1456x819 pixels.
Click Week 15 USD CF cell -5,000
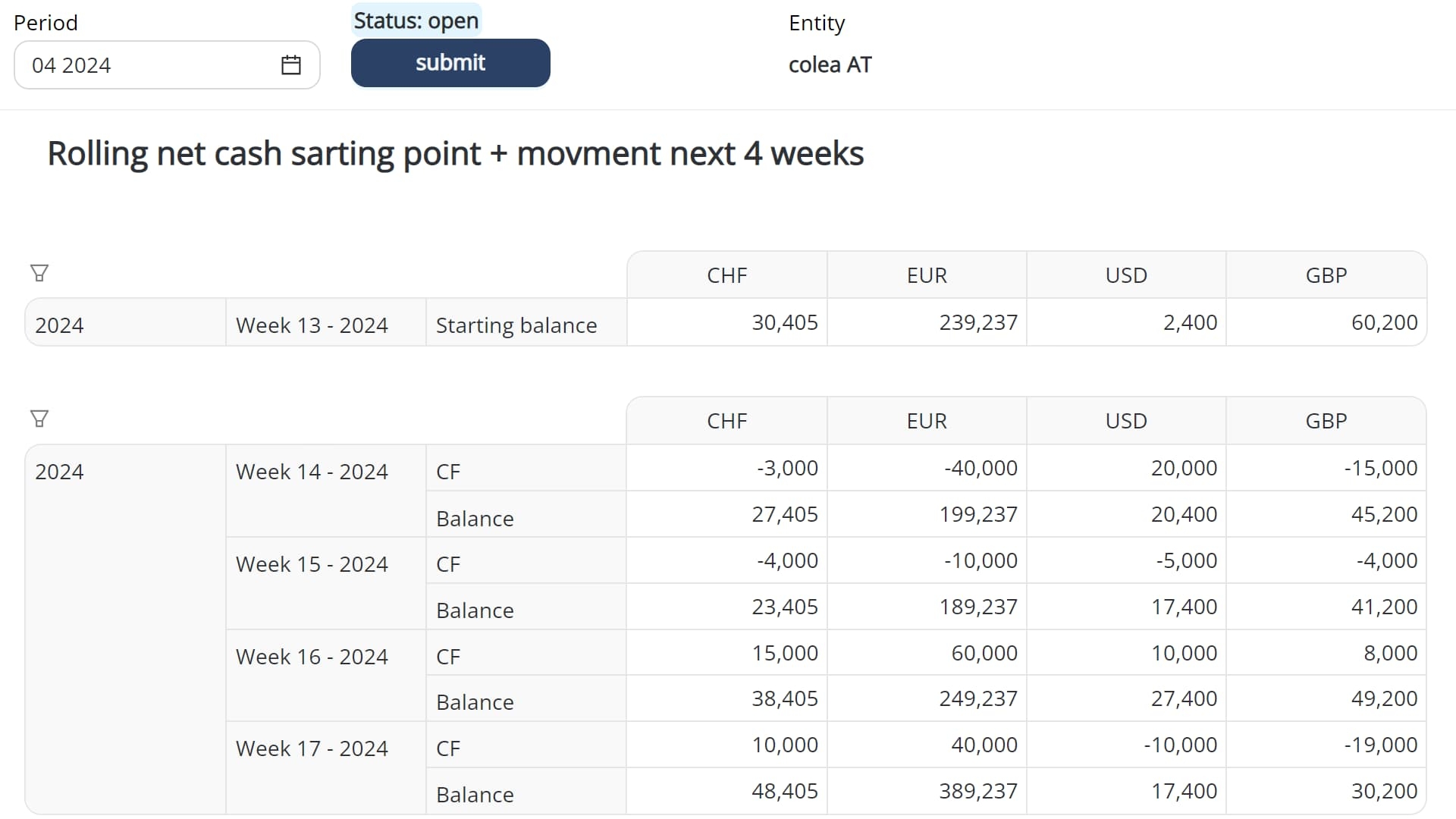point(1186,560)
